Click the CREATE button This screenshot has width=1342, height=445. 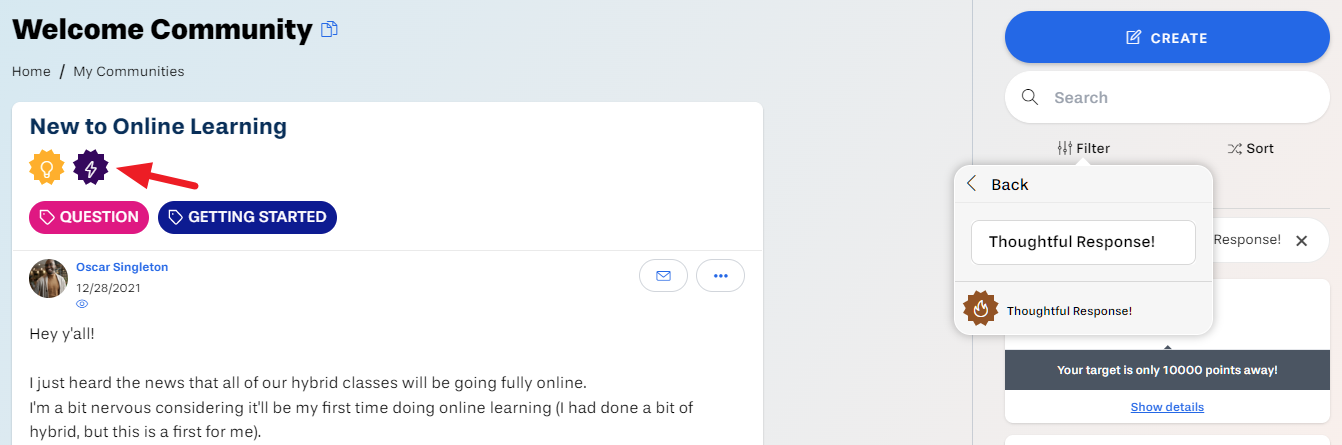click(x=1167, y=38)
